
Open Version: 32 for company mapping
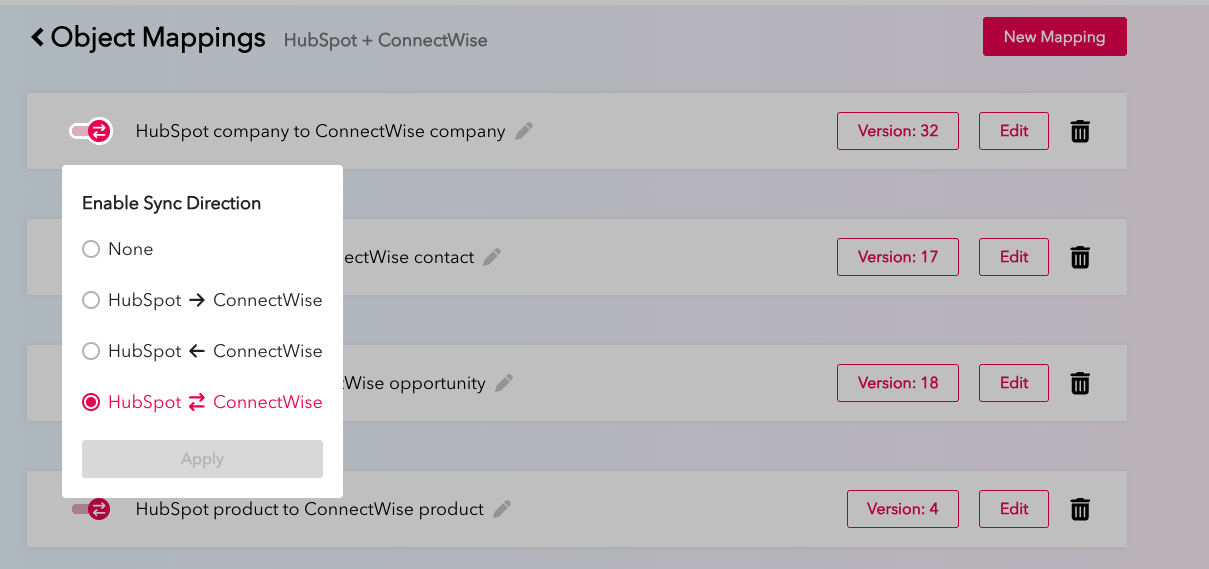[897, 131]
